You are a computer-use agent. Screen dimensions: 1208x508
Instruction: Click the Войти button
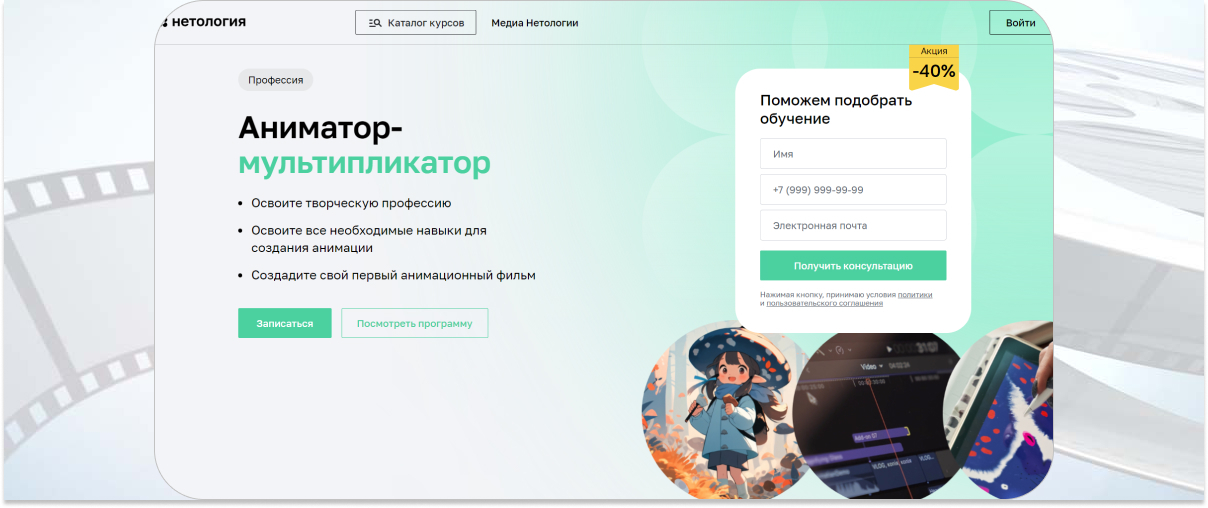(1020, 23)
